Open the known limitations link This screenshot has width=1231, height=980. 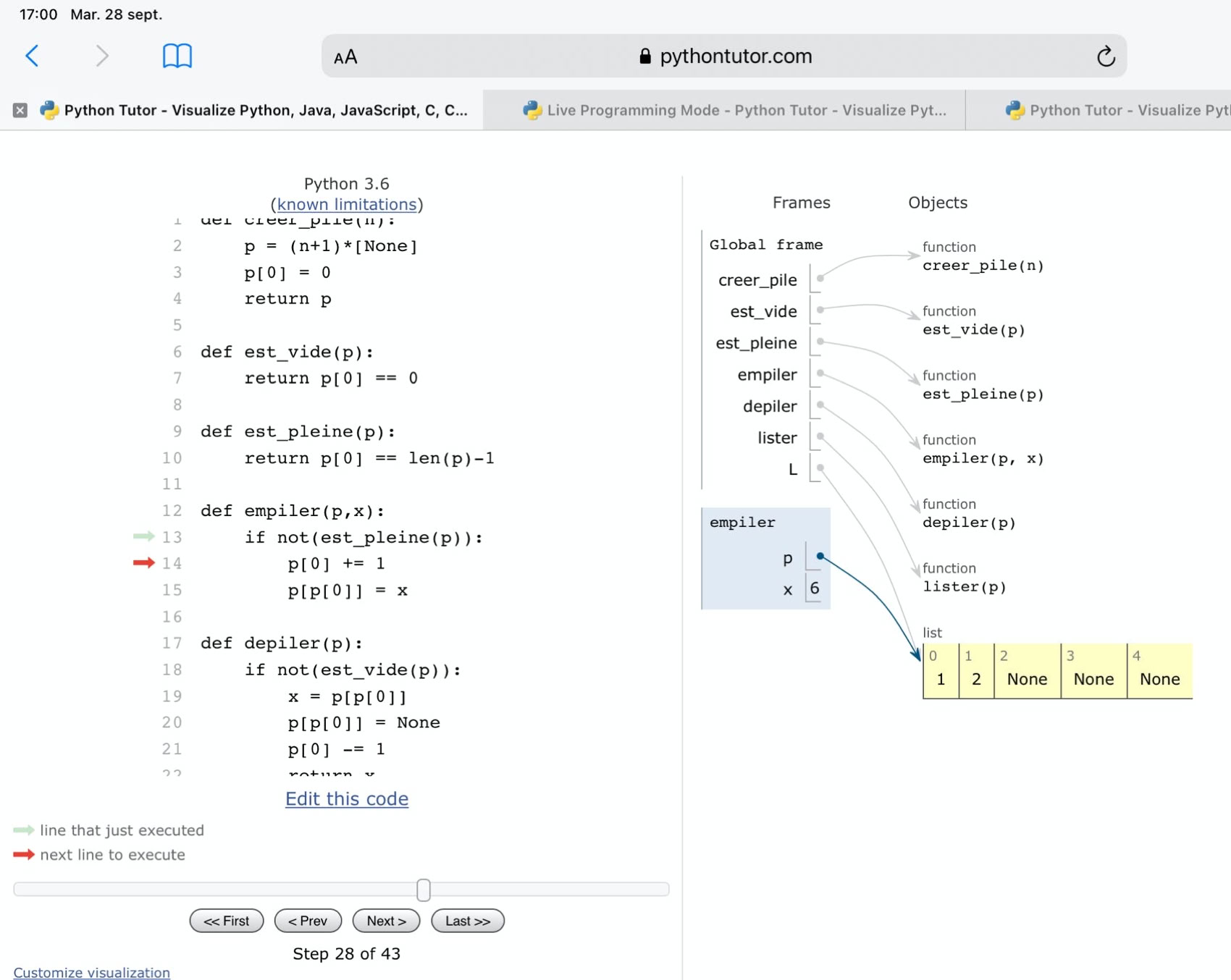(347, 205)
